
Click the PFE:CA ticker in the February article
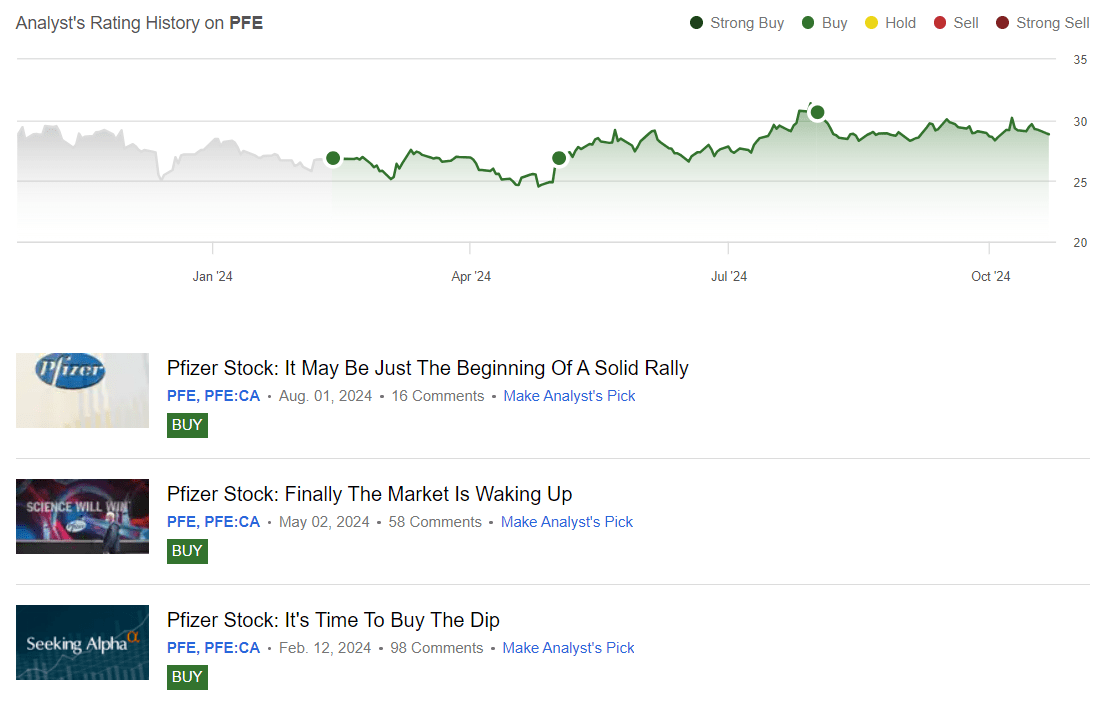coord(232,648)
